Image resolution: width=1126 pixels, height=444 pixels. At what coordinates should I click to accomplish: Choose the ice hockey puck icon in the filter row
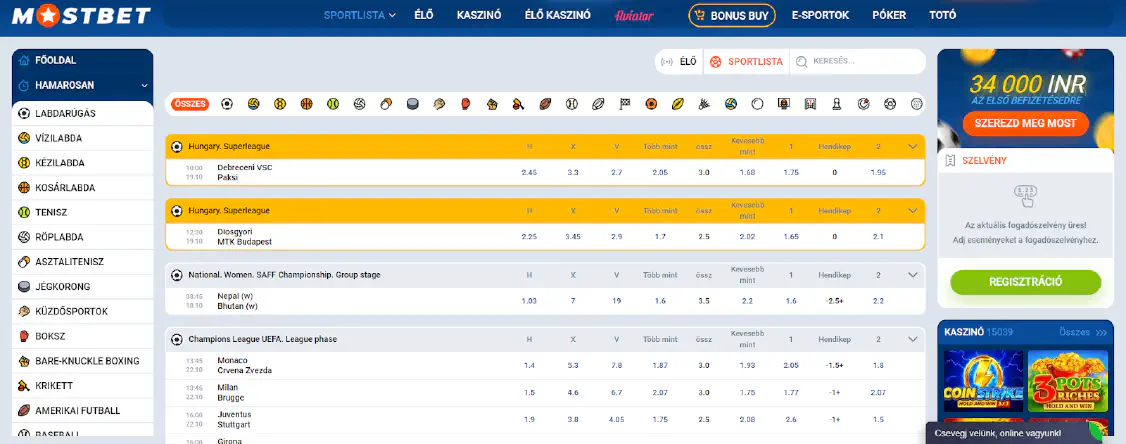click(412, 103)
